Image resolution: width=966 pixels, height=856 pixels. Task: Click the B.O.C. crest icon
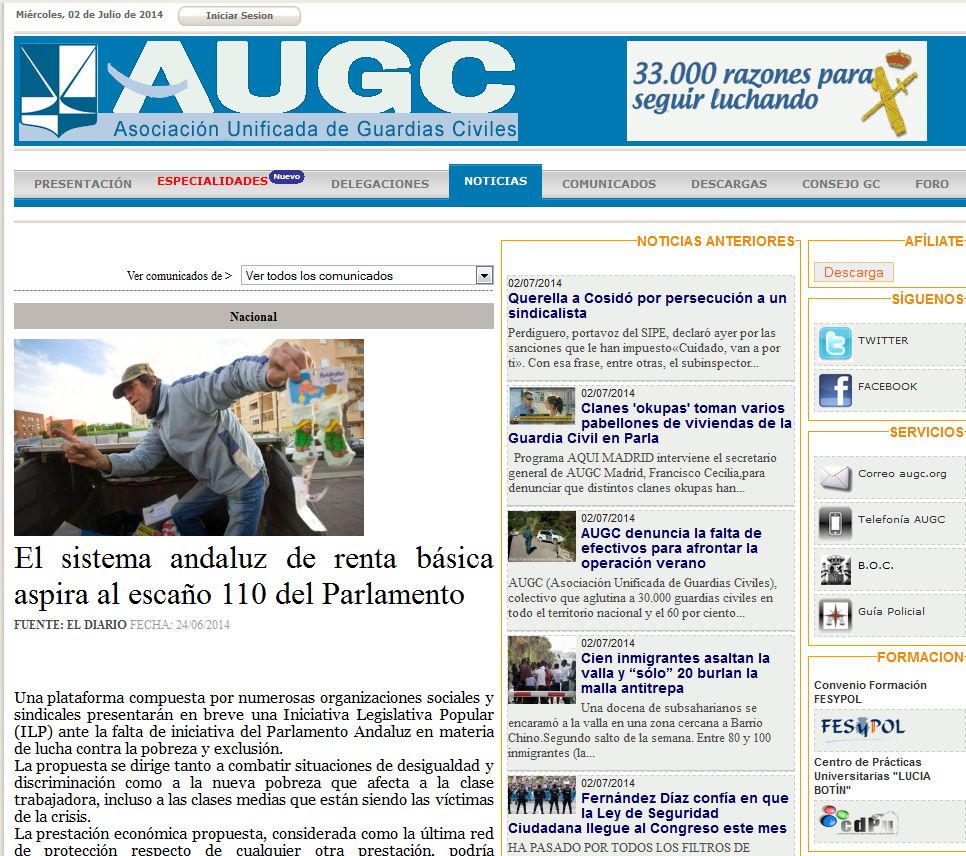click(x=835, y=568)
